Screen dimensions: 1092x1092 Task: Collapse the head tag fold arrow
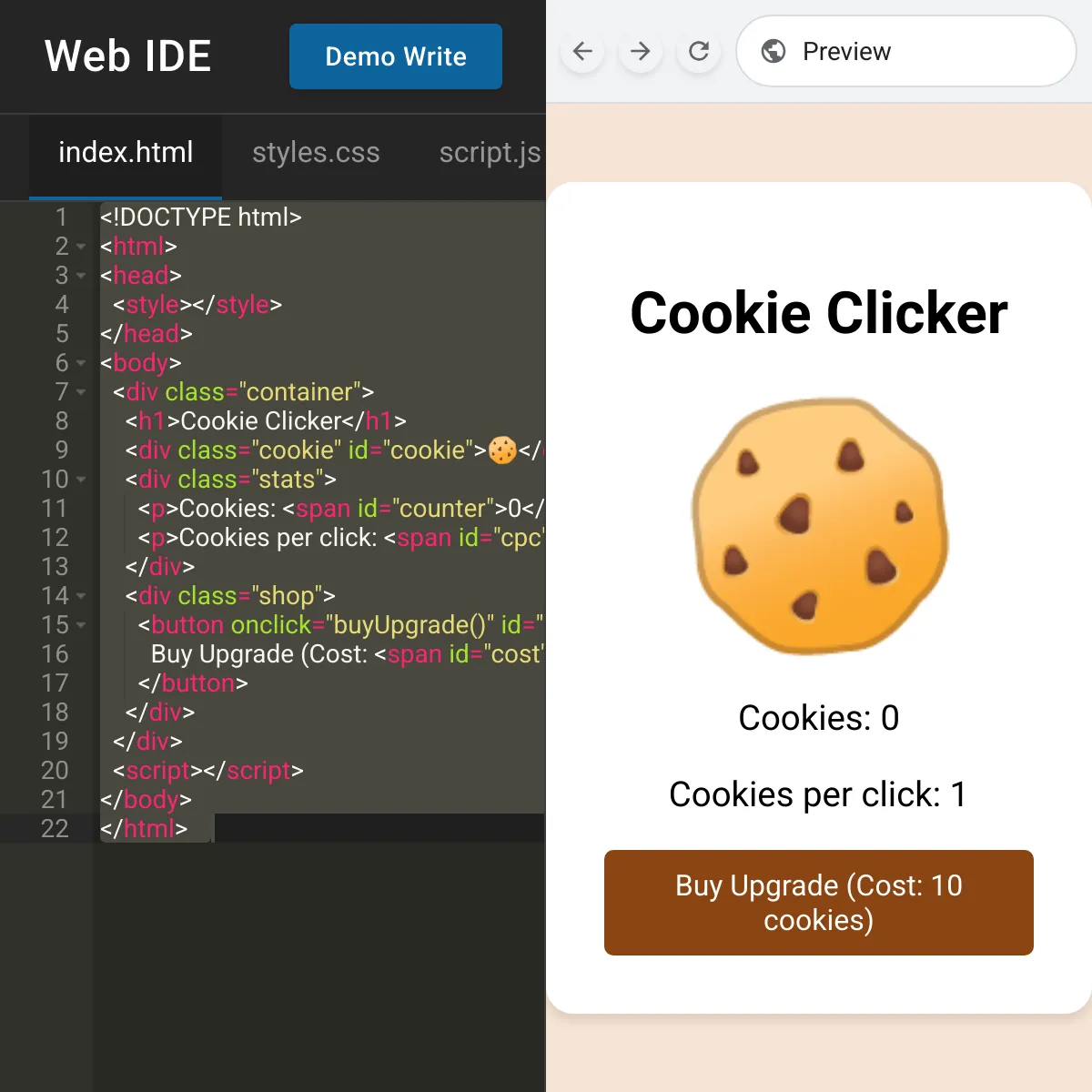point(81,276)
